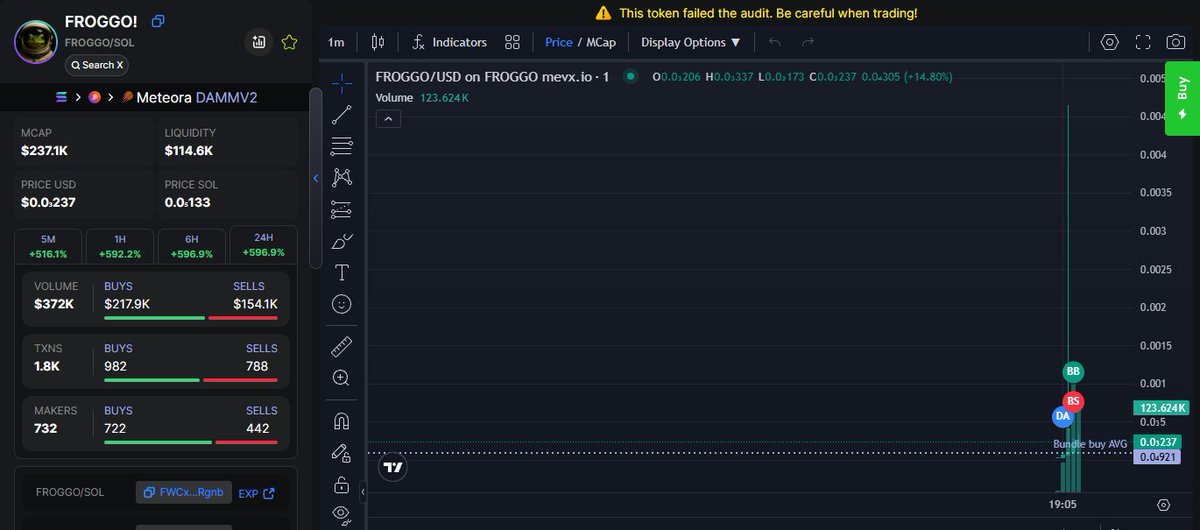
Task: Redo last chart action
Action: (x=808, y=42)
